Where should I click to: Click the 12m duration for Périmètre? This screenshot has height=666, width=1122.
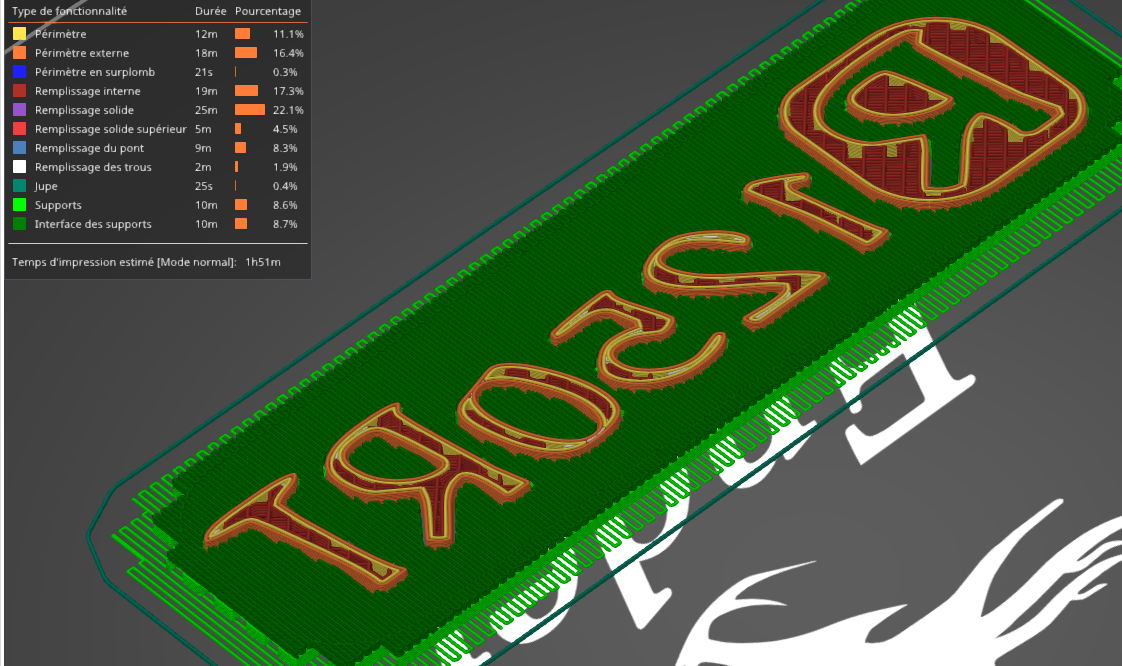pyautogui.click(x=206, y=34)
